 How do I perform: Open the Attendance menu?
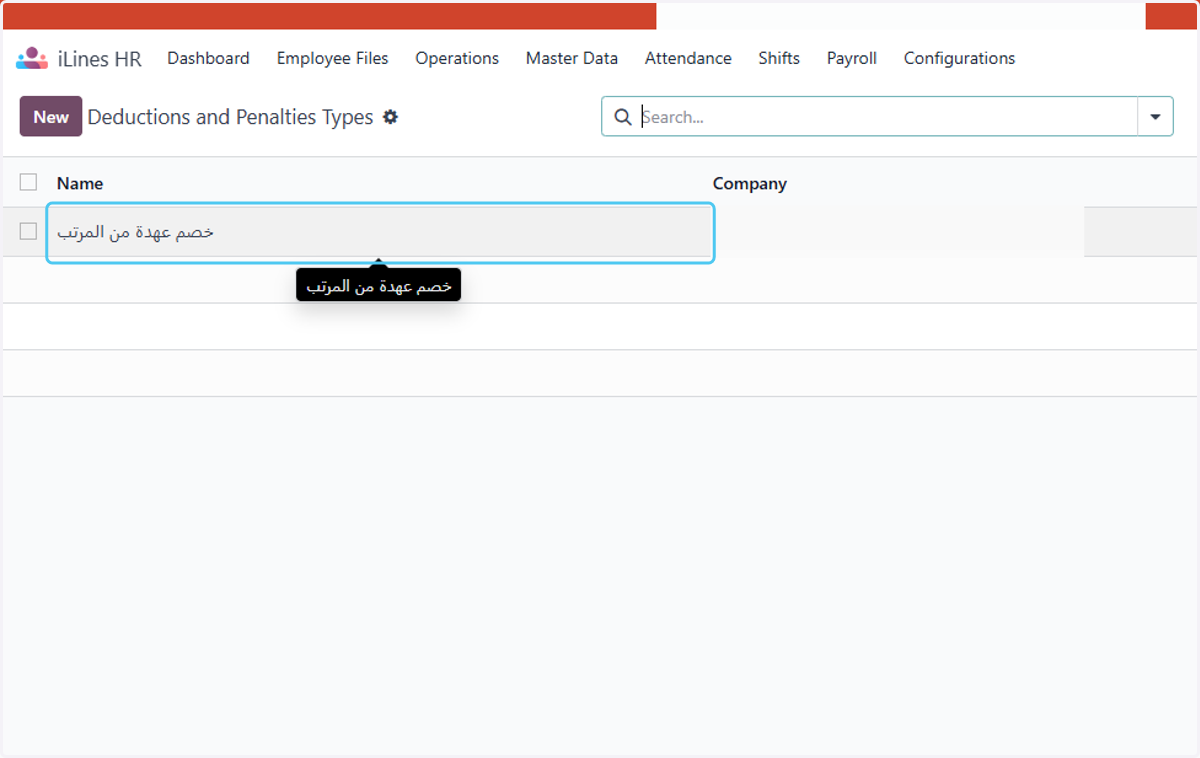click(x=688, y=58)
